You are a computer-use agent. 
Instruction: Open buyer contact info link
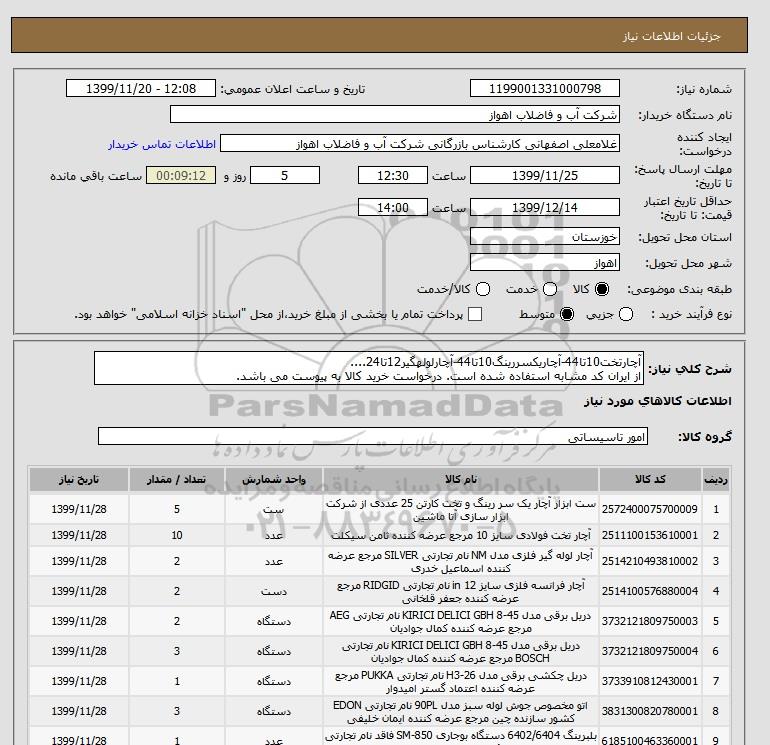click(x=162, y=144)
